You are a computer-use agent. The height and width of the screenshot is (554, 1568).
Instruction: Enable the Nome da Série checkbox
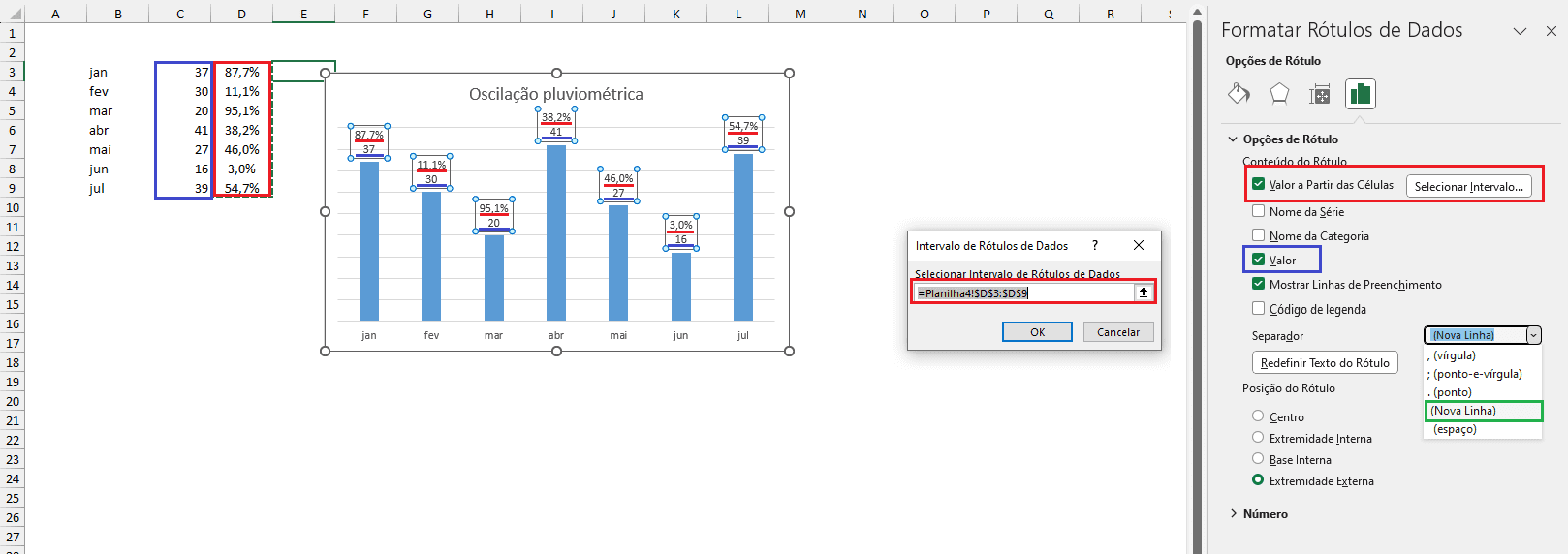(x=1258, y=211)
